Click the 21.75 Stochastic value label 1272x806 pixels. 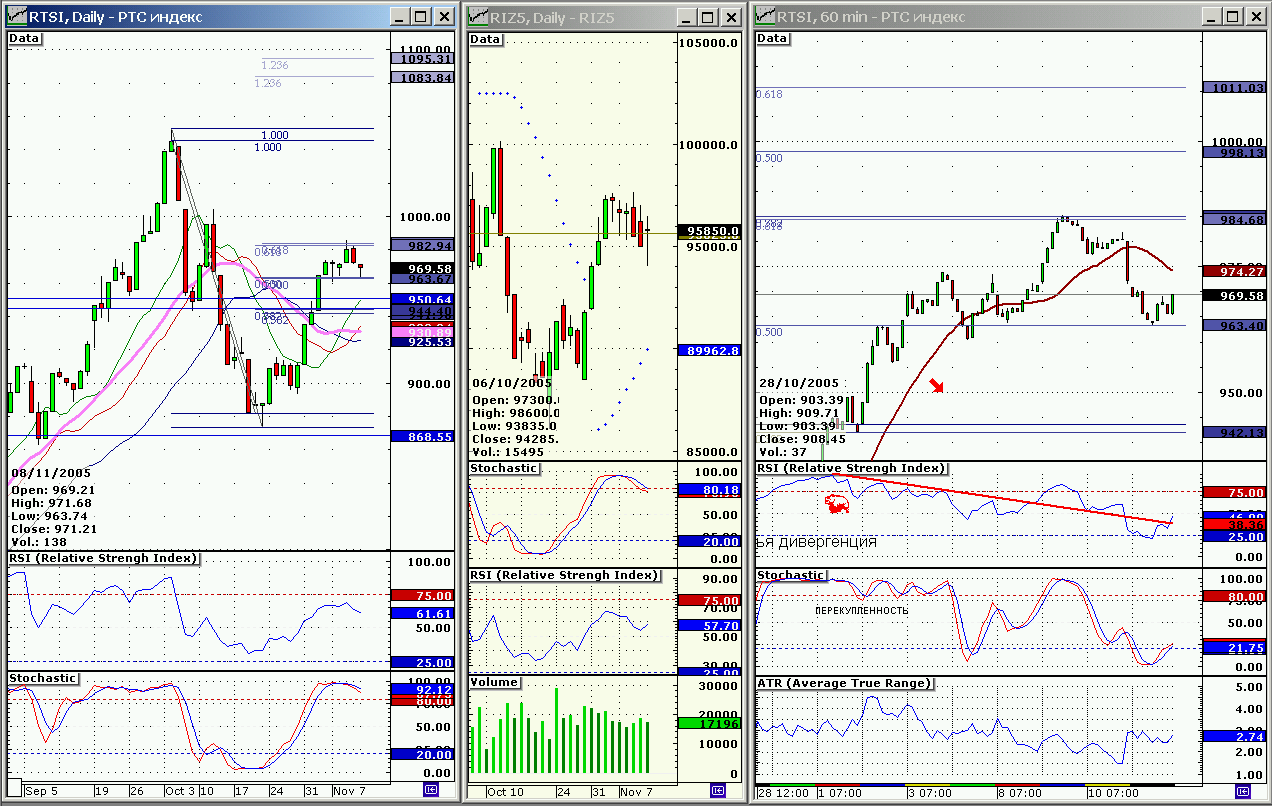[x=1237, y=648]
